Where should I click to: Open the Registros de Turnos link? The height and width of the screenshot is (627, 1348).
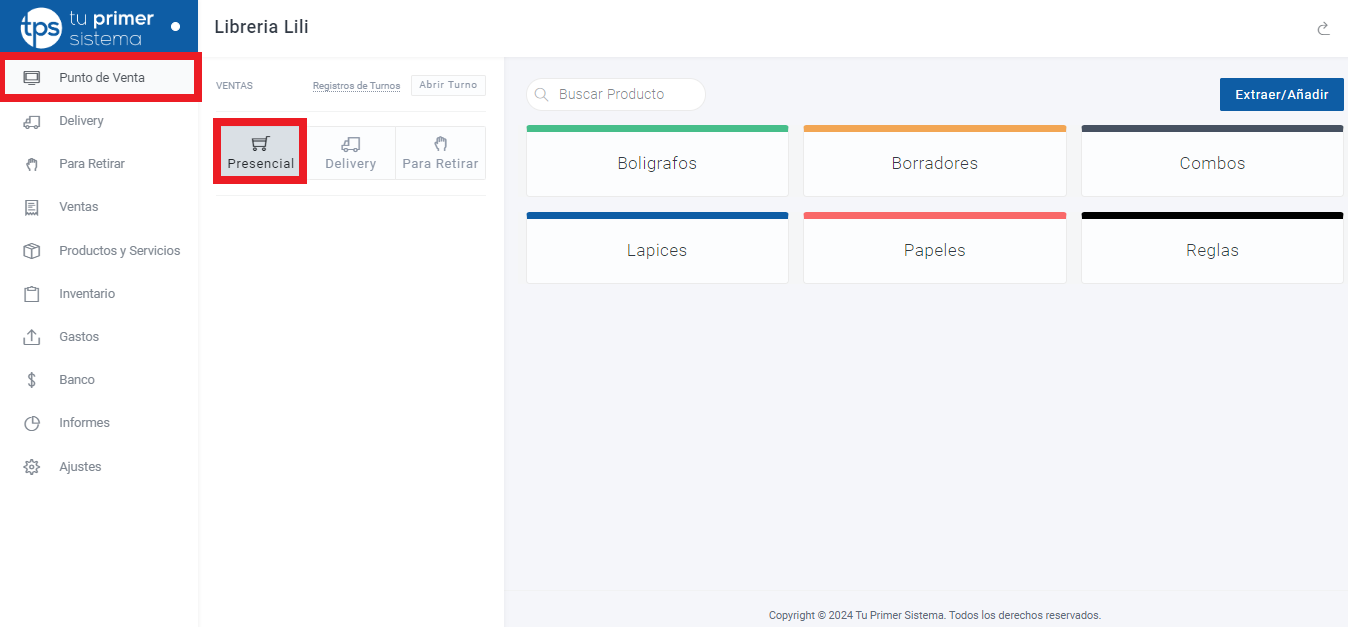click(x=356, y=86)
